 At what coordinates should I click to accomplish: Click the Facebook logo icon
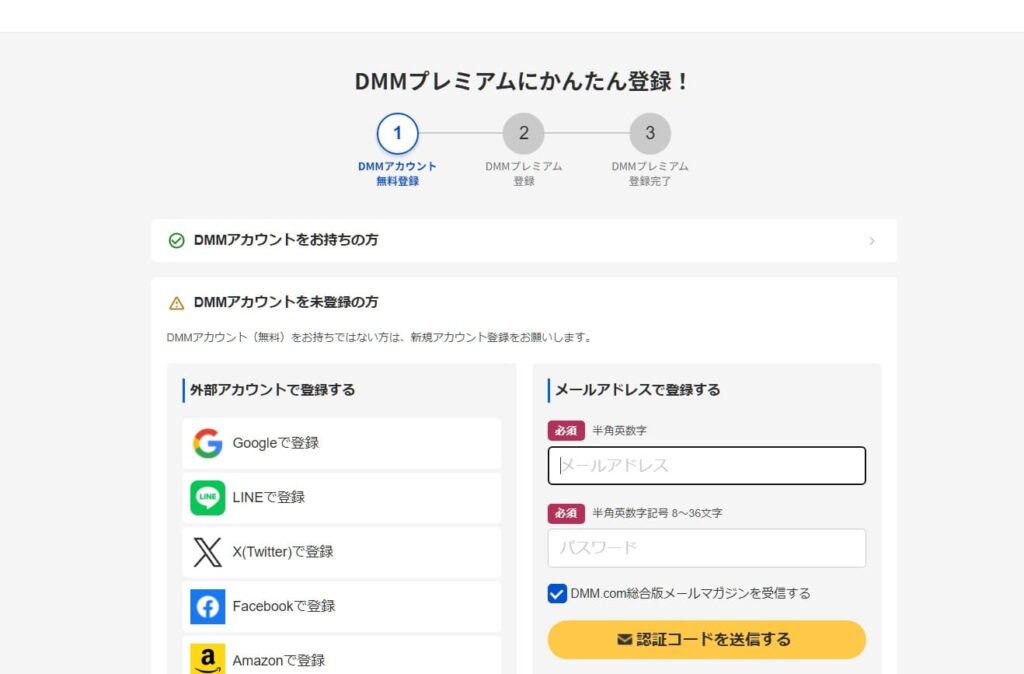click(x=208, y=606)
